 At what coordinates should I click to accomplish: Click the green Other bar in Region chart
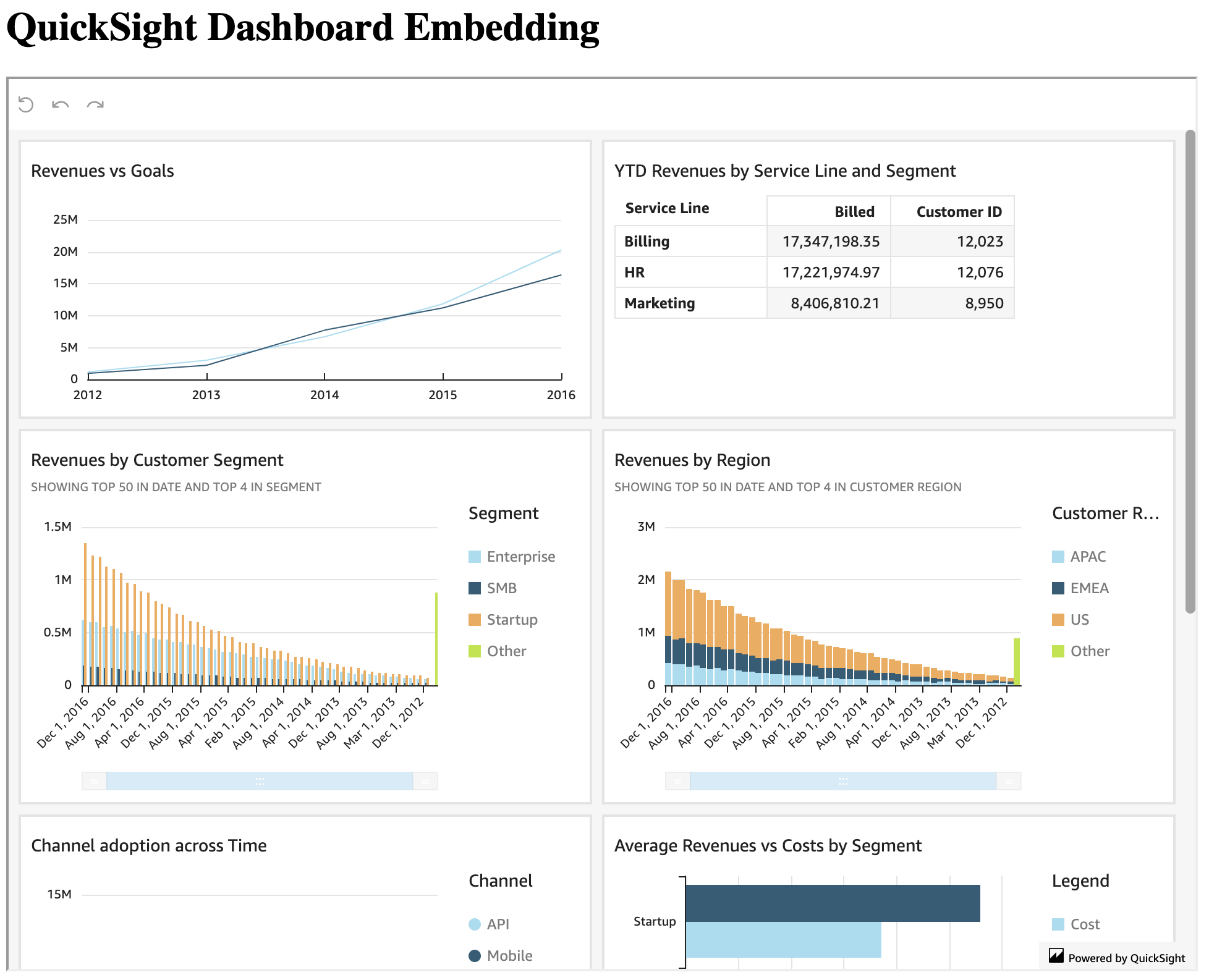pyautogui.click(x=1017, y=662)
